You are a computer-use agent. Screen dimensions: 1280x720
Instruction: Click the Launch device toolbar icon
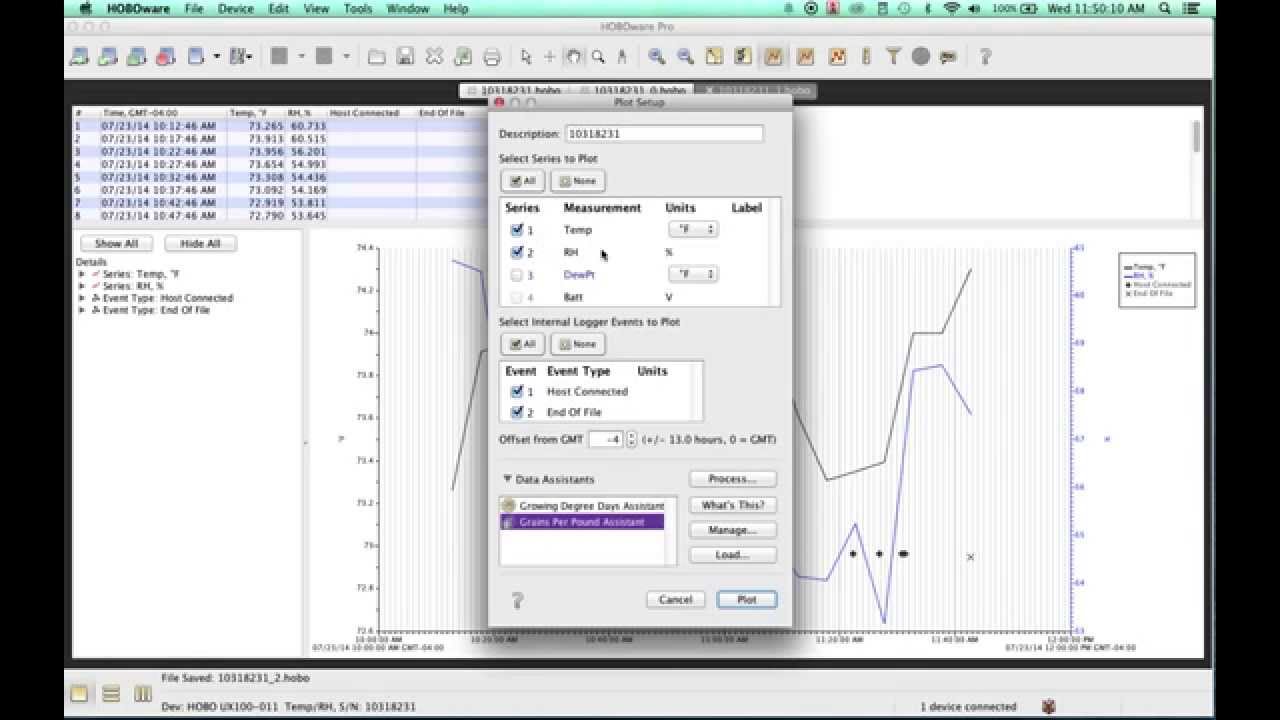pyautogui.click(x=79, y=56)
